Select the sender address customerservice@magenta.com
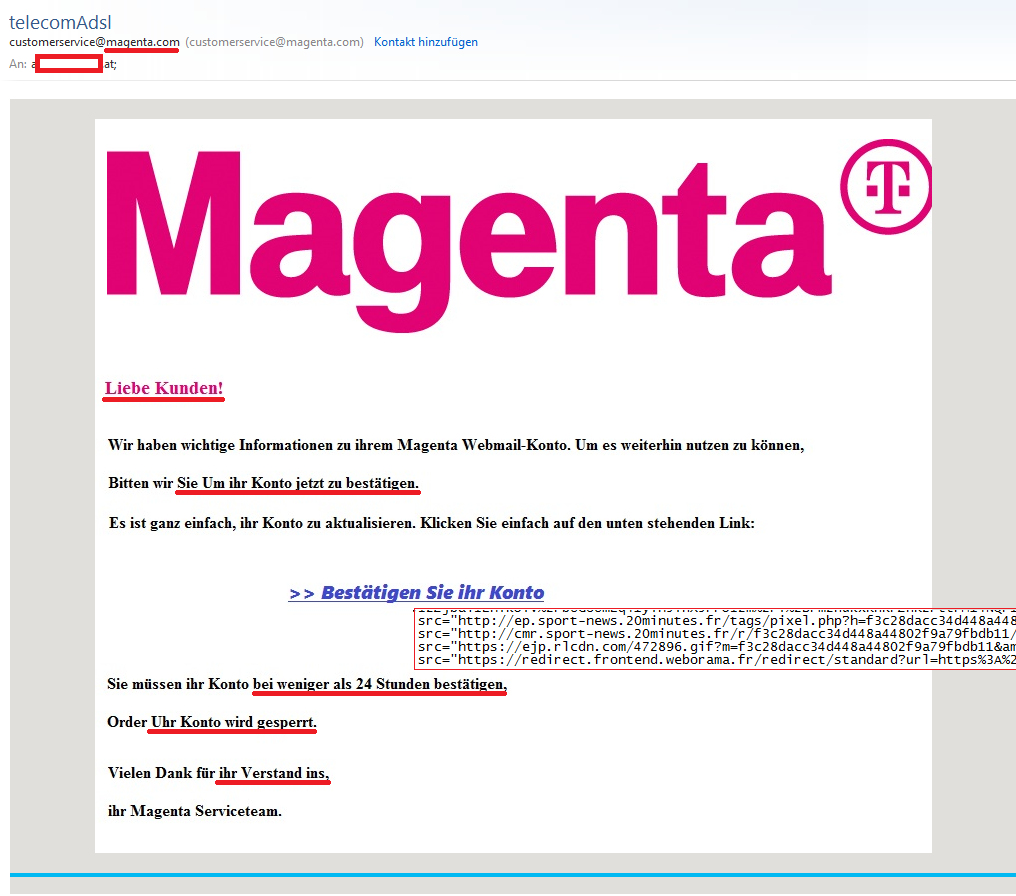Viewport: 1016px width, 896px height. pos(95,42)
